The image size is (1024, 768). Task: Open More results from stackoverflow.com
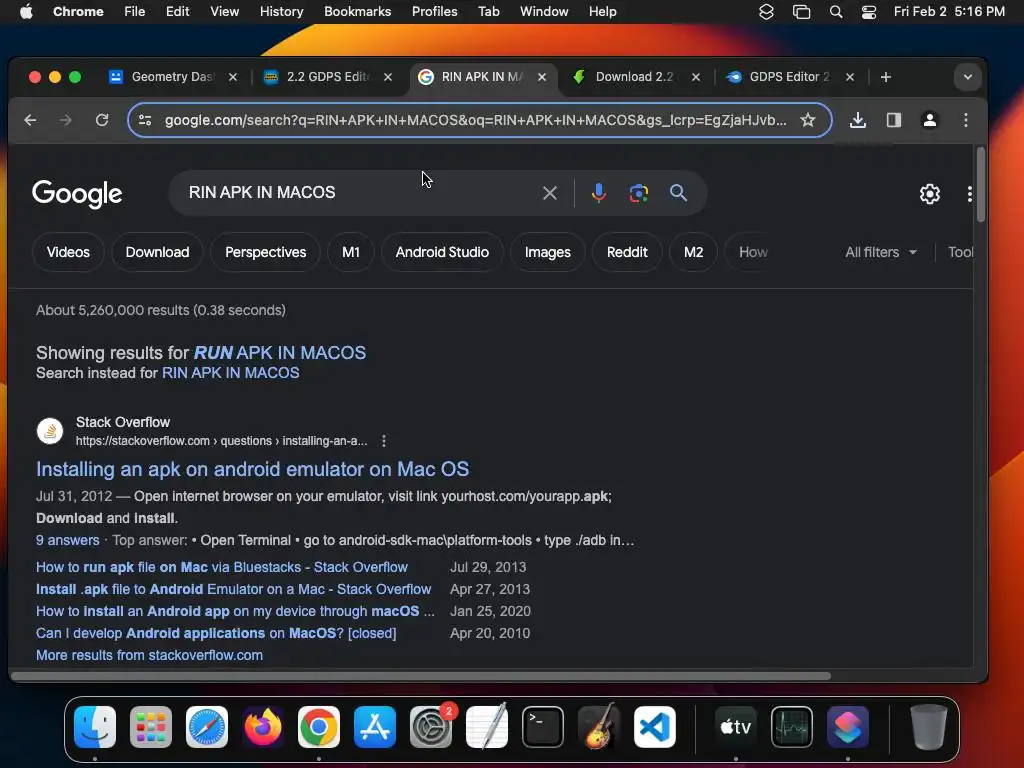[150, 655]
